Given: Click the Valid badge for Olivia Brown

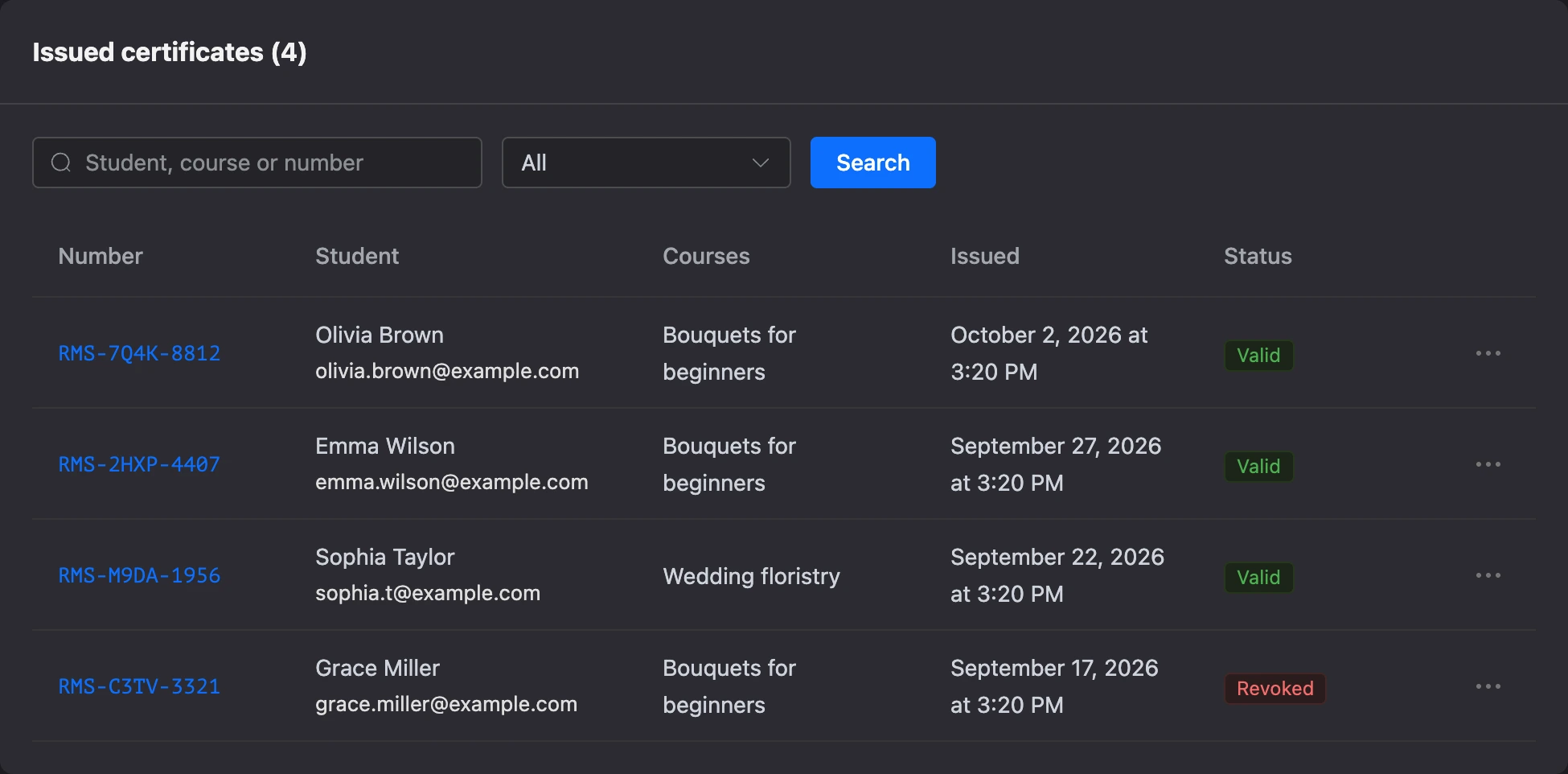Looking at the screenshot, I should click(x=1258, y=355).
